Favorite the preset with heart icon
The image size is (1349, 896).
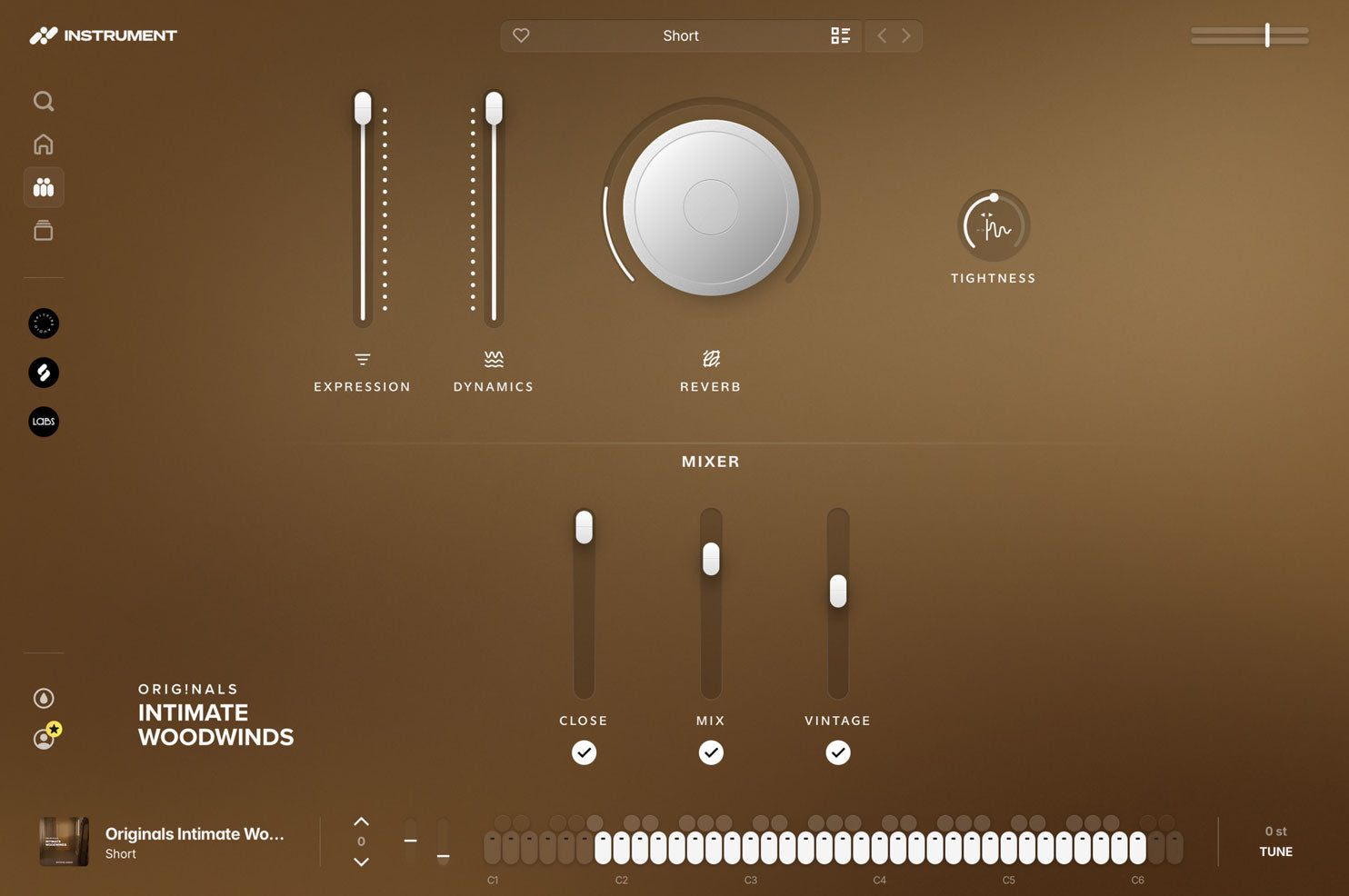click(521, 35)
